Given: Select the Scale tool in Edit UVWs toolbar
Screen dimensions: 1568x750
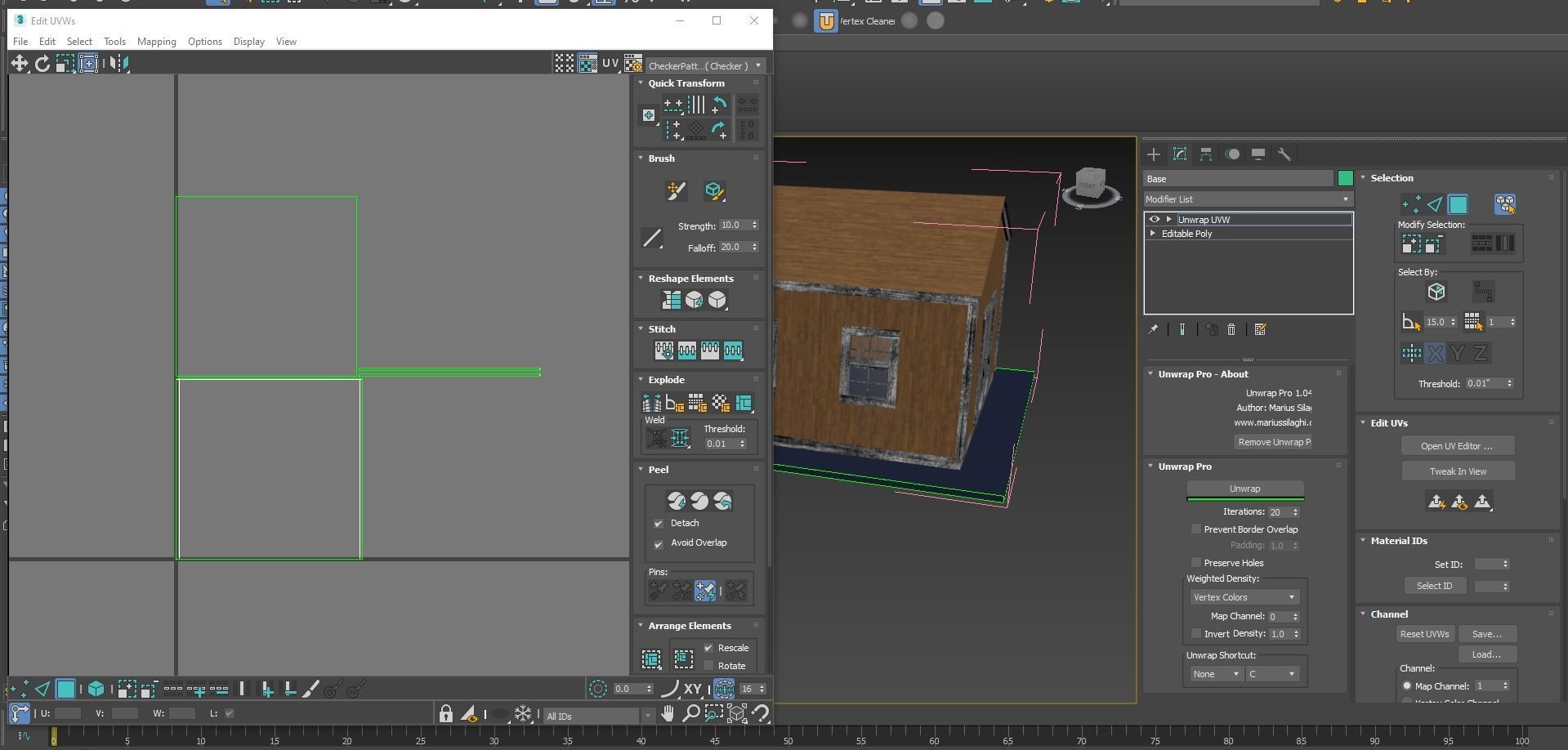Looking at the screenshot, I should pos(65,63).
